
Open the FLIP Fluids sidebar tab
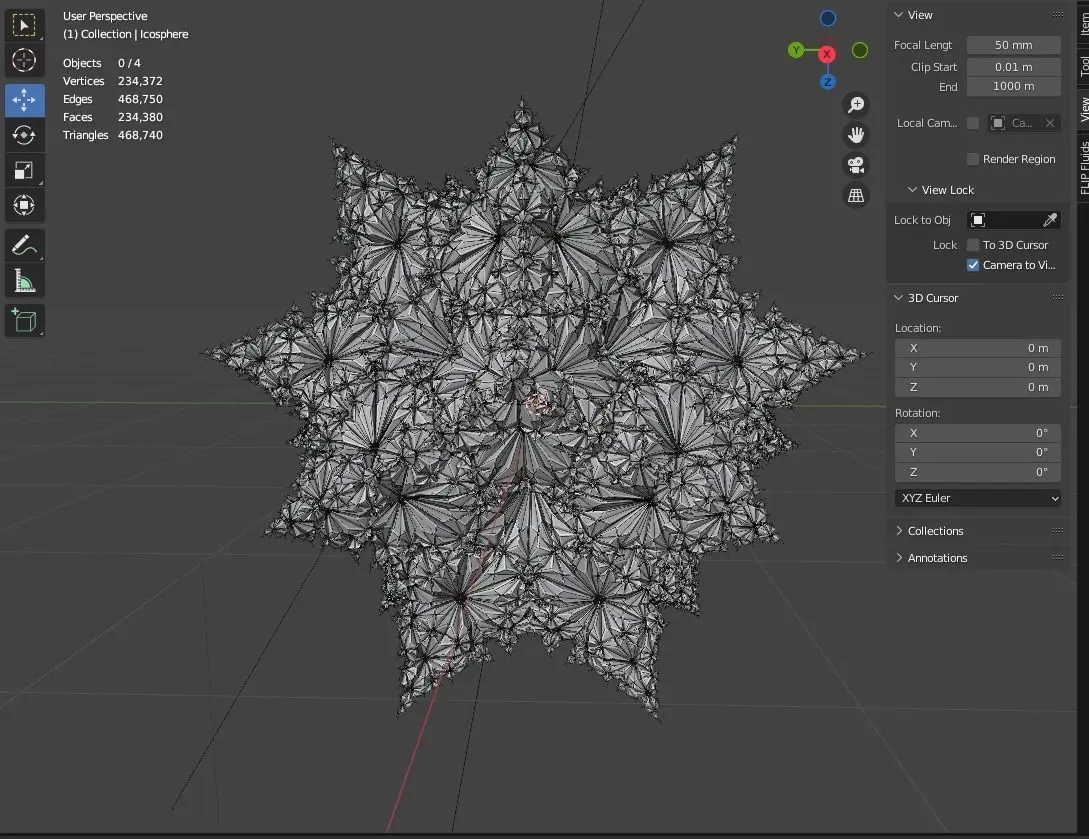1083,167
